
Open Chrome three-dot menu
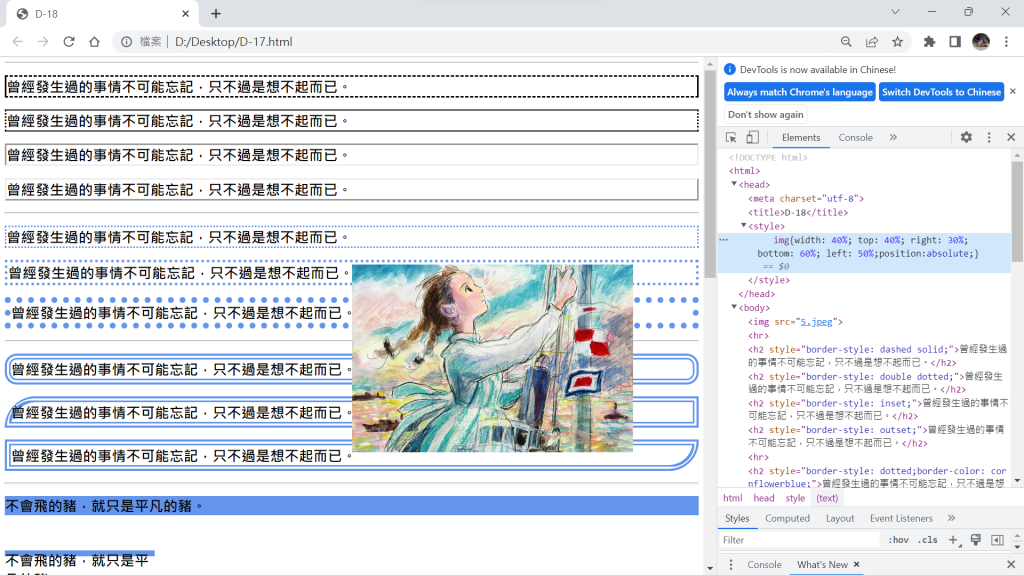coord(1006,42)
